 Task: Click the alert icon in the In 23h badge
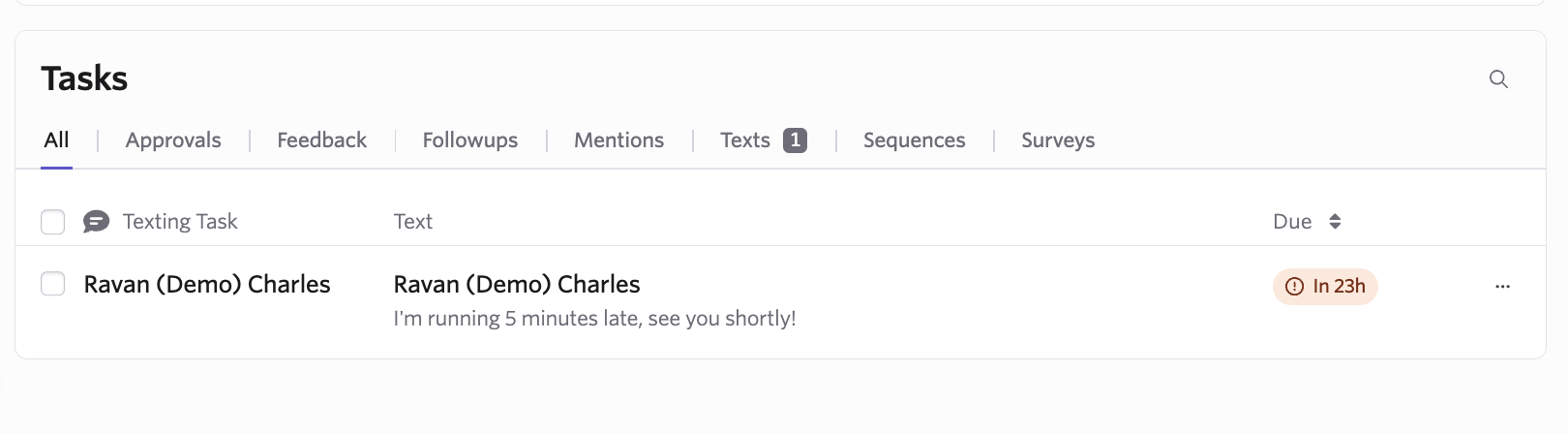[1294, 287]
